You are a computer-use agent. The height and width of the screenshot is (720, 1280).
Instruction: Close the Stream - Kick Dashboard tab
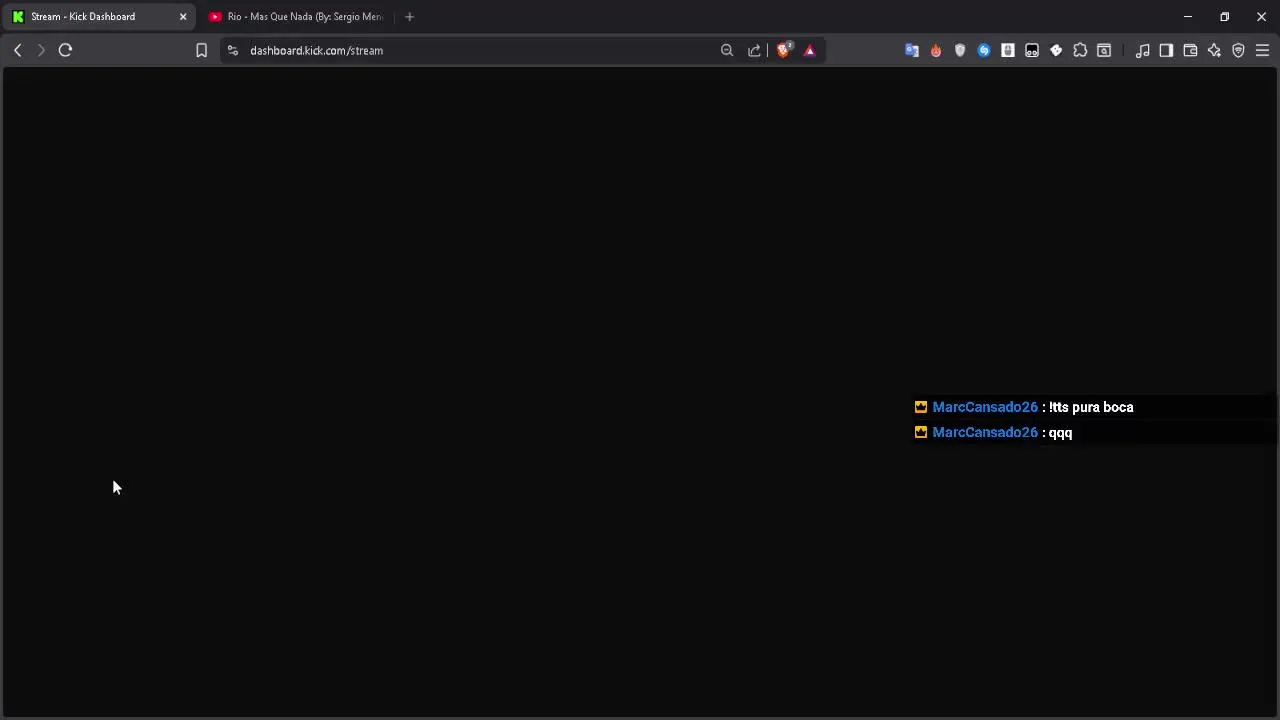pos(183,17)
